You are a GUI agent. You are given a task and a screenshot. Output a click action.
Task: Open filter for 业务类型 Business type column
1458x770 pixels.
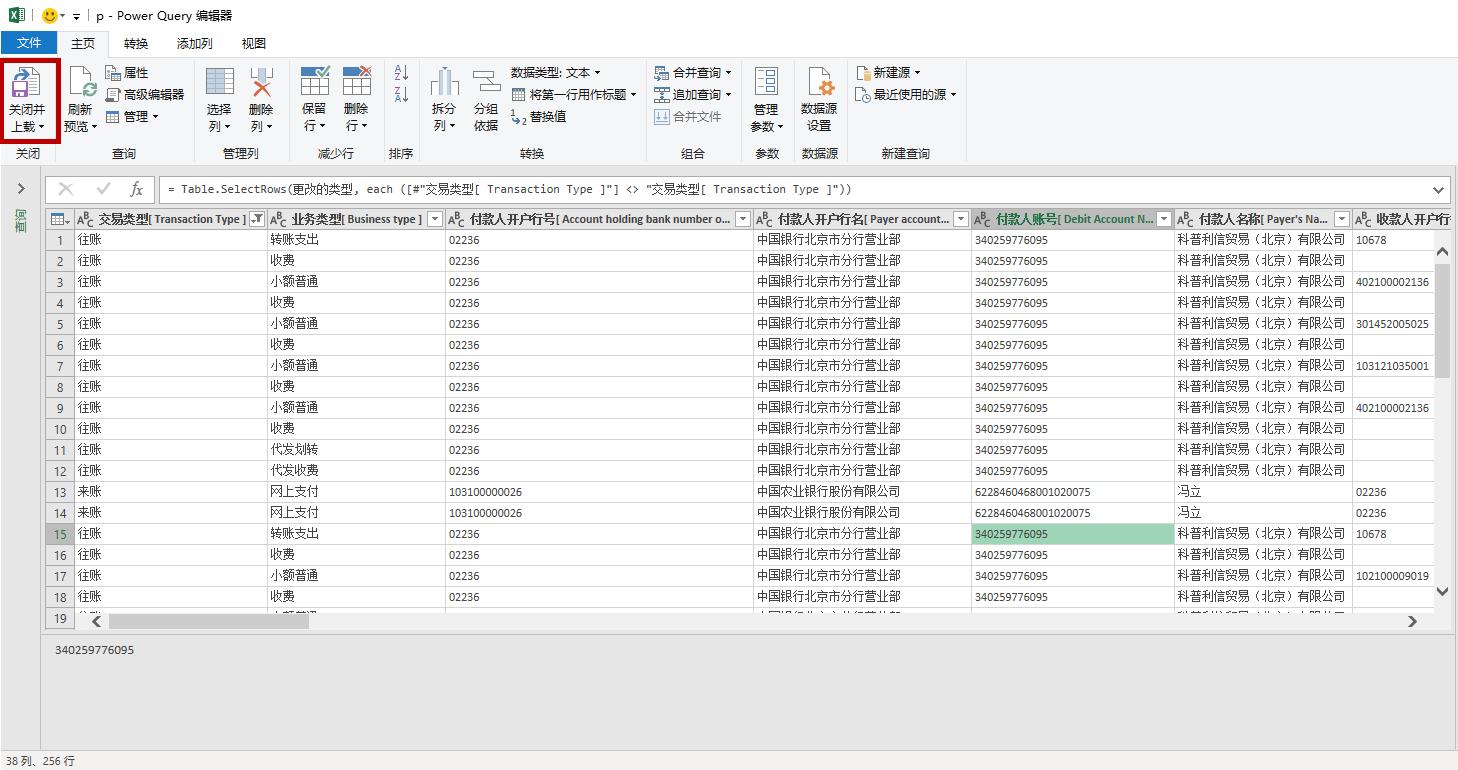point(434,219)
